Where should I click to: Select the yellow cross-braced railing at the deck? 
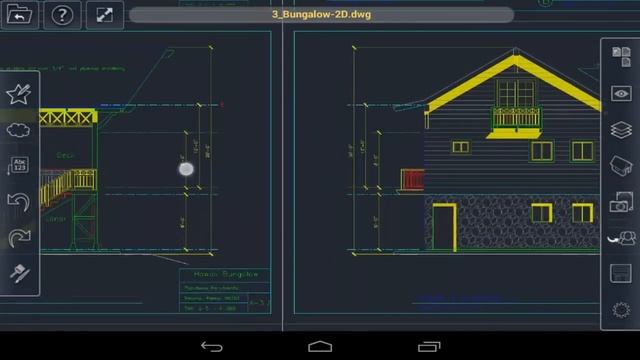click(68, 118)
